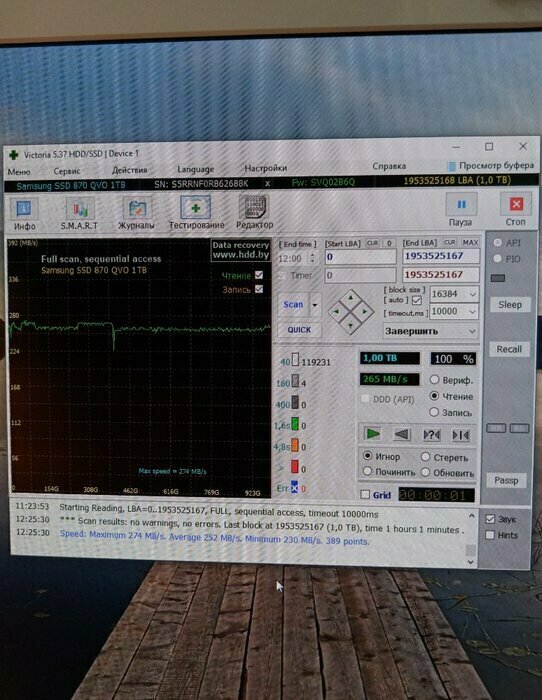Select the Вериф. mode radio button
Screen dimensions: 542x700
434,379
